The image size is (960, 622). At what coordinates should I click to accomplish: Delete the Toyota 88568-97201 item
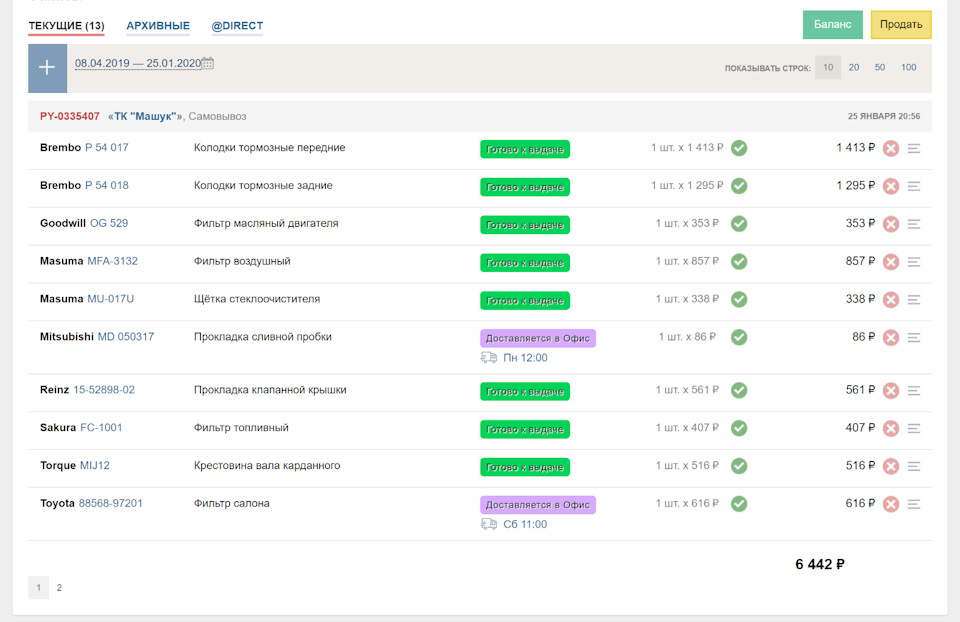[x=891, y=504]
